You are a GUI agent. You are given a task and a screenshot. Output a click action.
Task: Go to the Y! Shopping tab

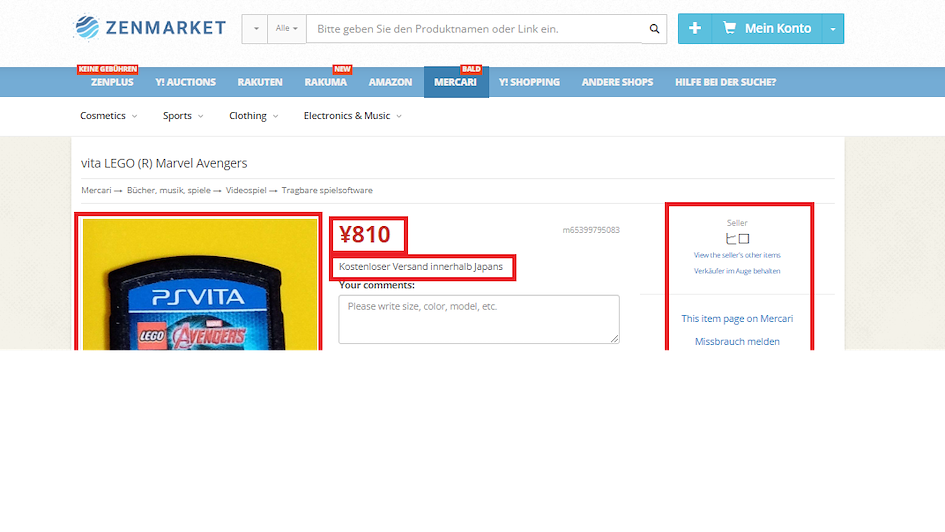529,82
